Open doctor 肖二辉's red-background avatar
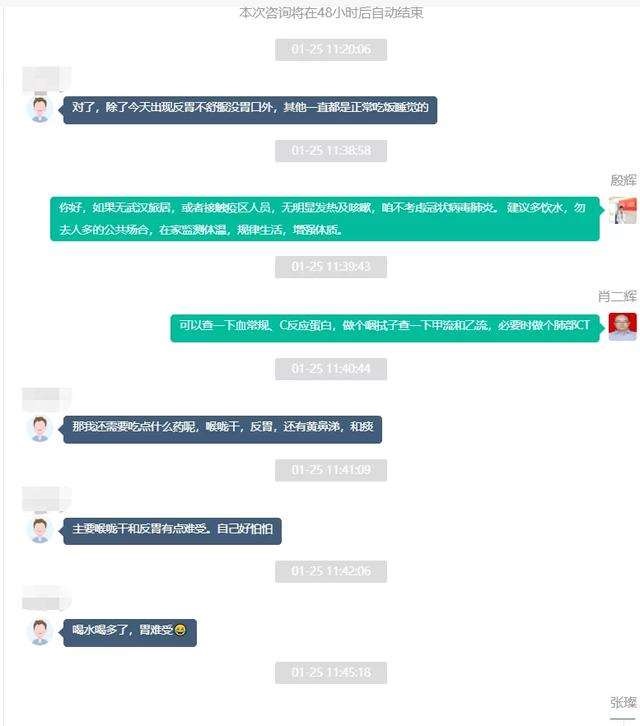The image size is (640, 726). click(x=622, y=327)
